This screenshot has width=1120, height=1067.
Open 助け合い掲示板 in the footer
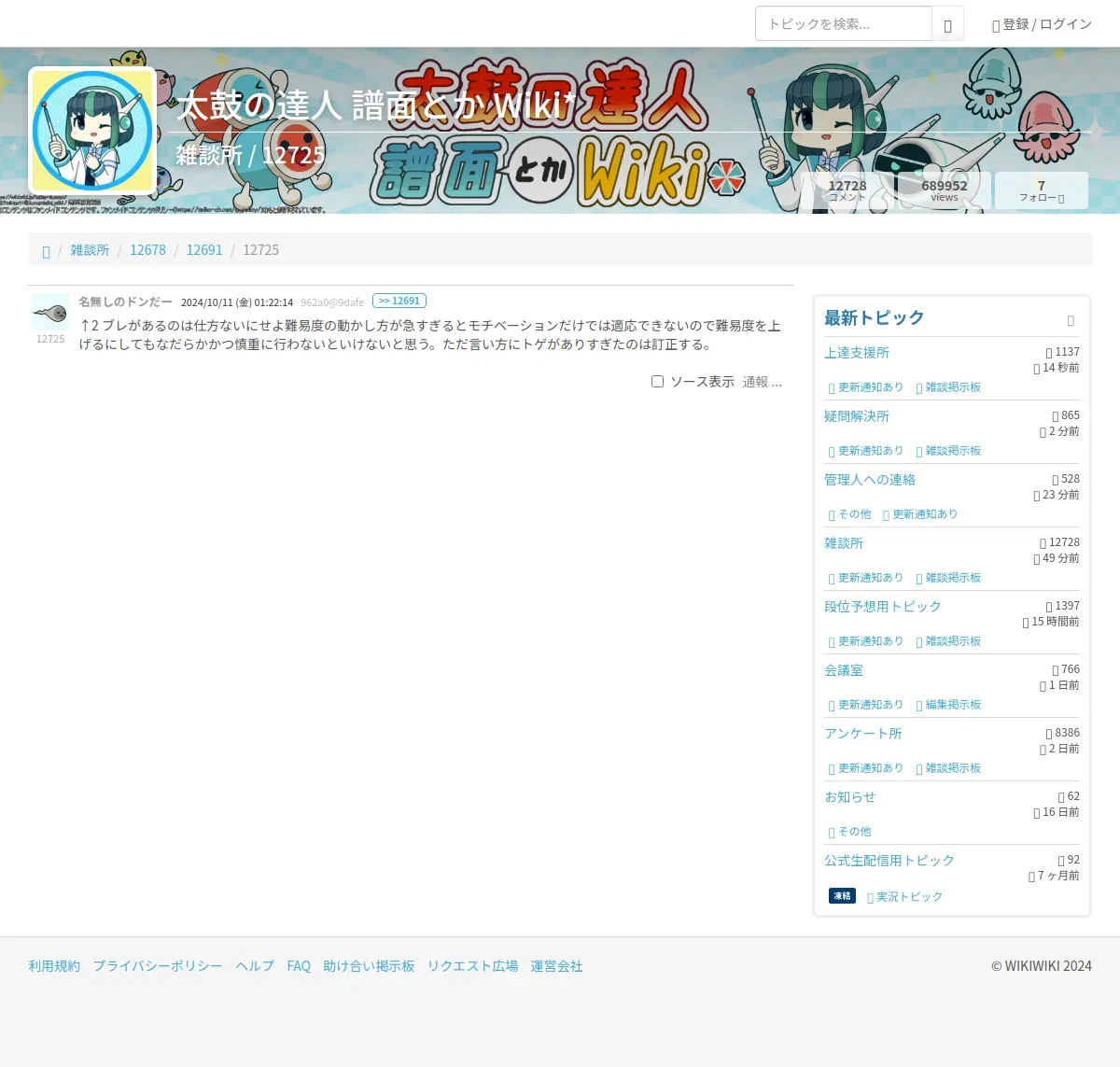(x=369, y=966)
